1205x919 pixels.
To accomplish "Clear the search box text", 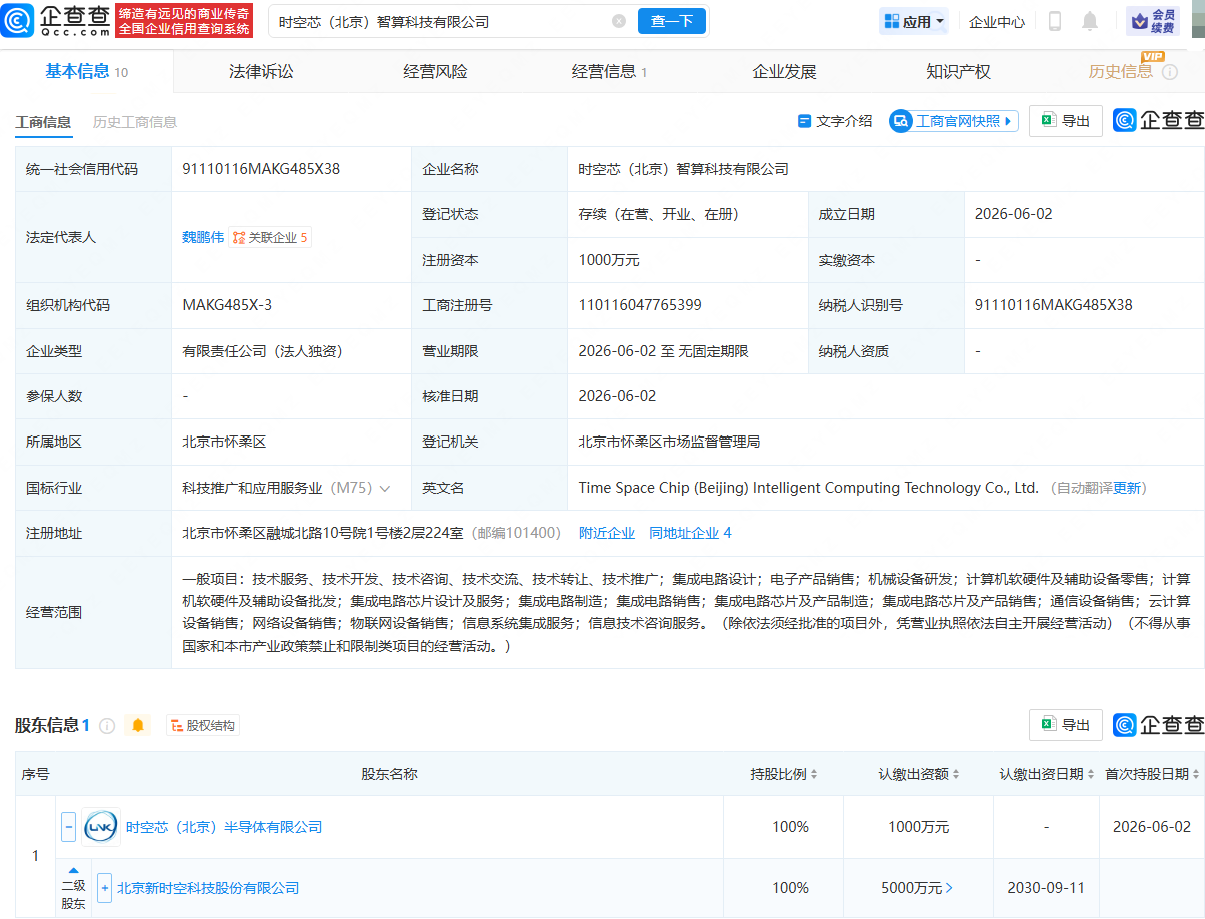I will pos(619,21).
